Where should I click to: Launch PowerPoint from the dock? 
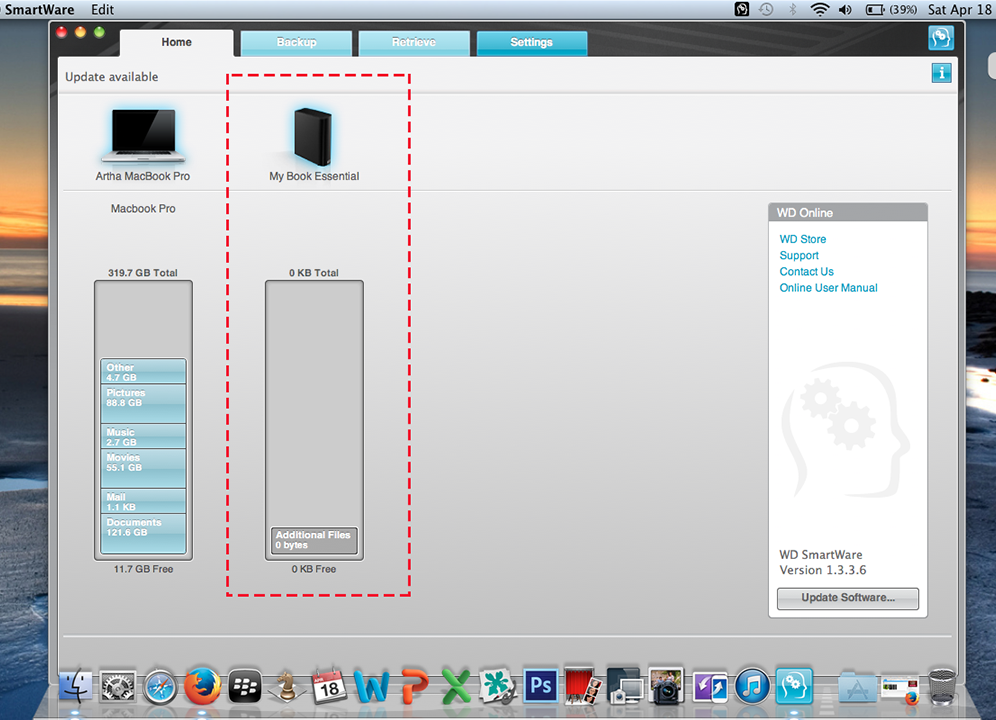click(414, 687)
